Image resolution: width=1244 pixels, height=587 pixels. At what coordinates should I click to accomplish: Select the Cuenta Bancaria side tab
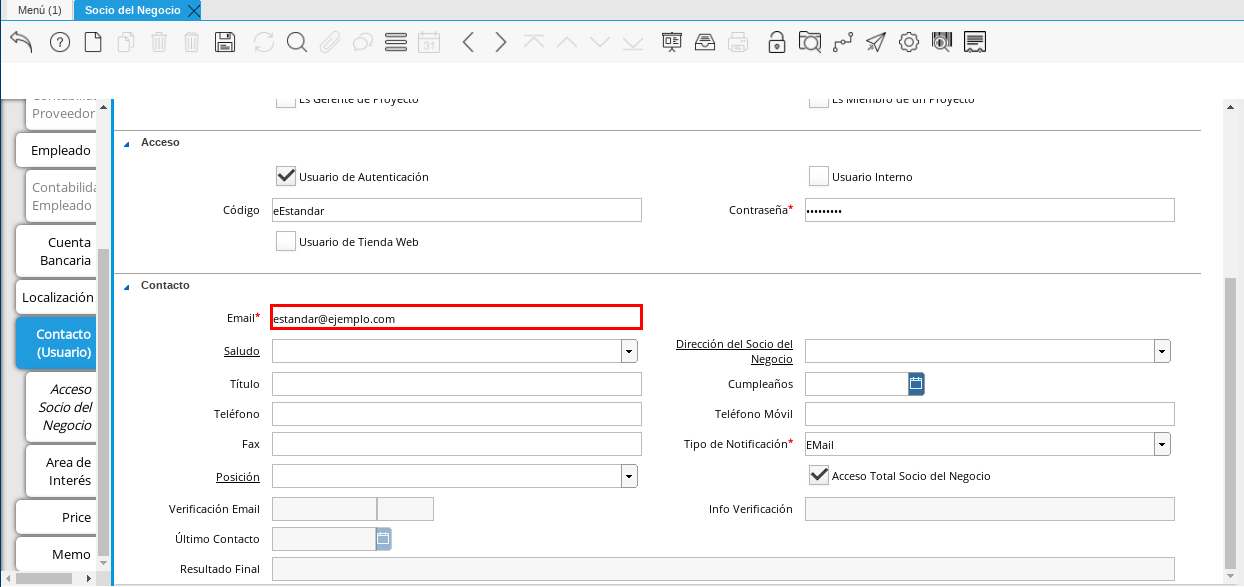[56, 251]
